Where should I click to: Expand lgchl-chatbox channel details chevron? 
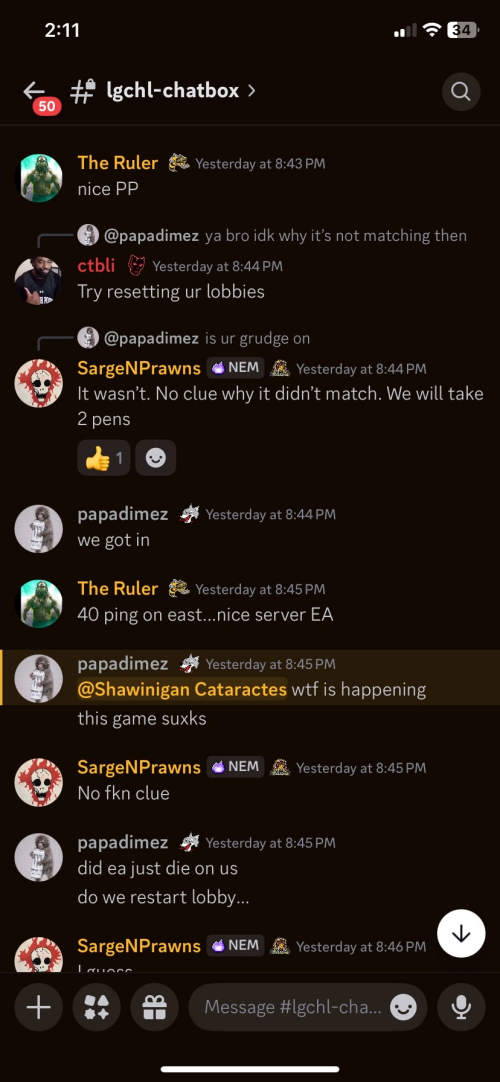tap(252, 90)
